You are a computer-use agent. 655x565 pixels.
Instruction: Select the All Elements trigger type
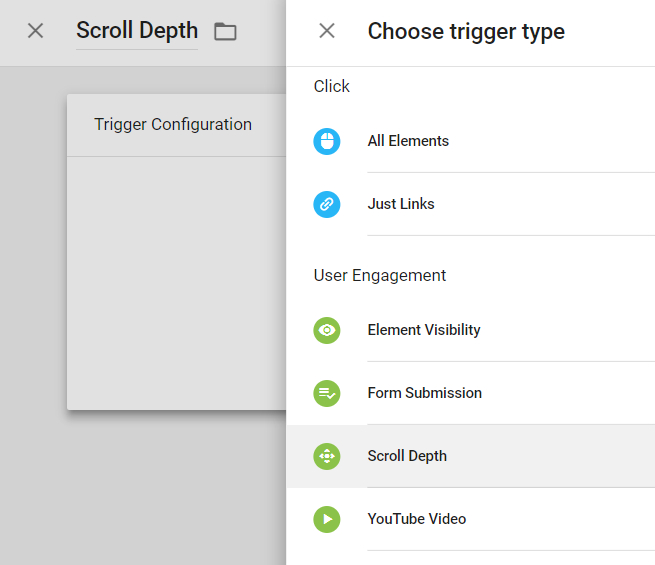point(408,141)
